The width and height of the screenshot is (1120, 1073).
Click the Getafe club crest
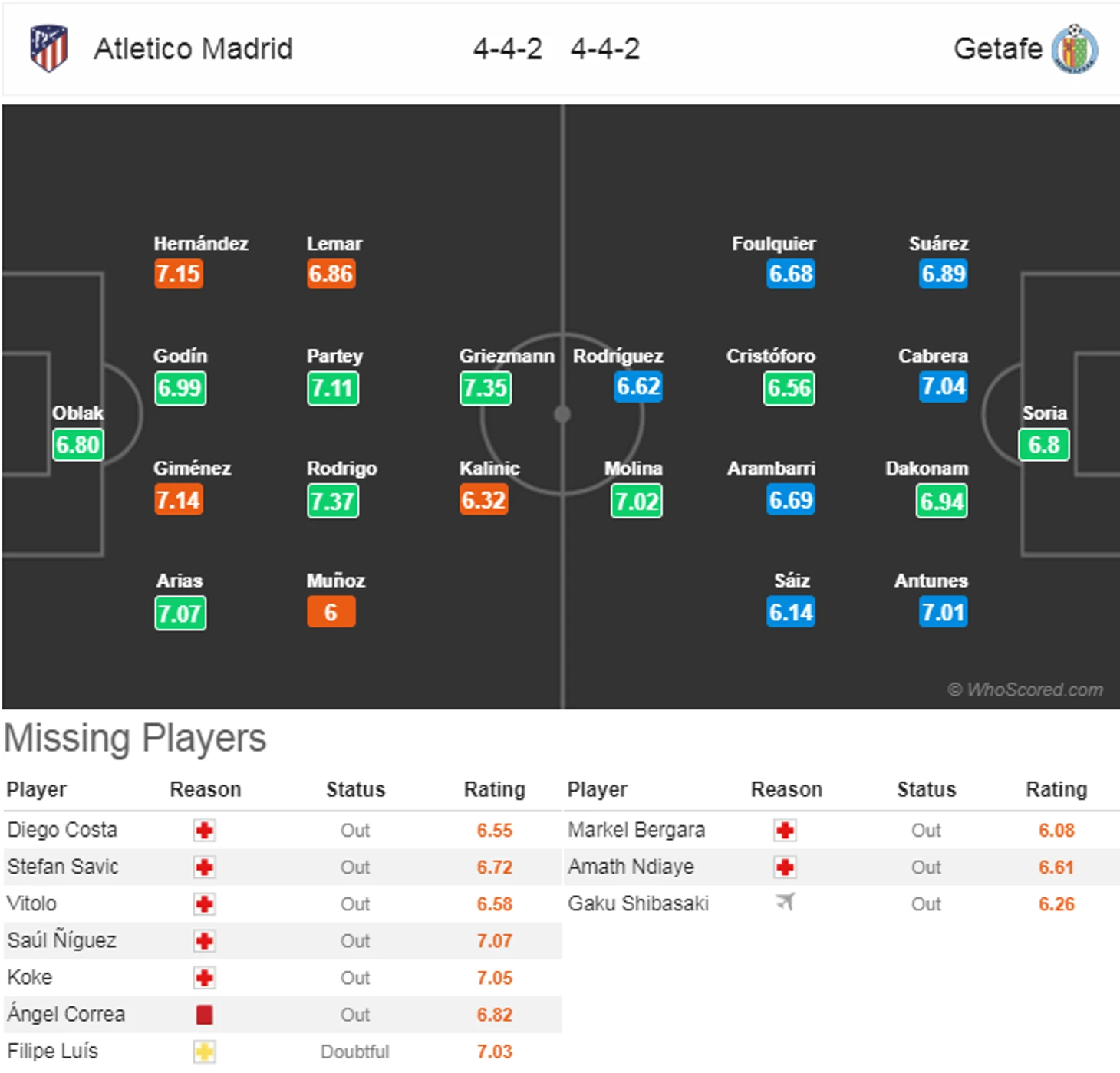click(1075, 49)
